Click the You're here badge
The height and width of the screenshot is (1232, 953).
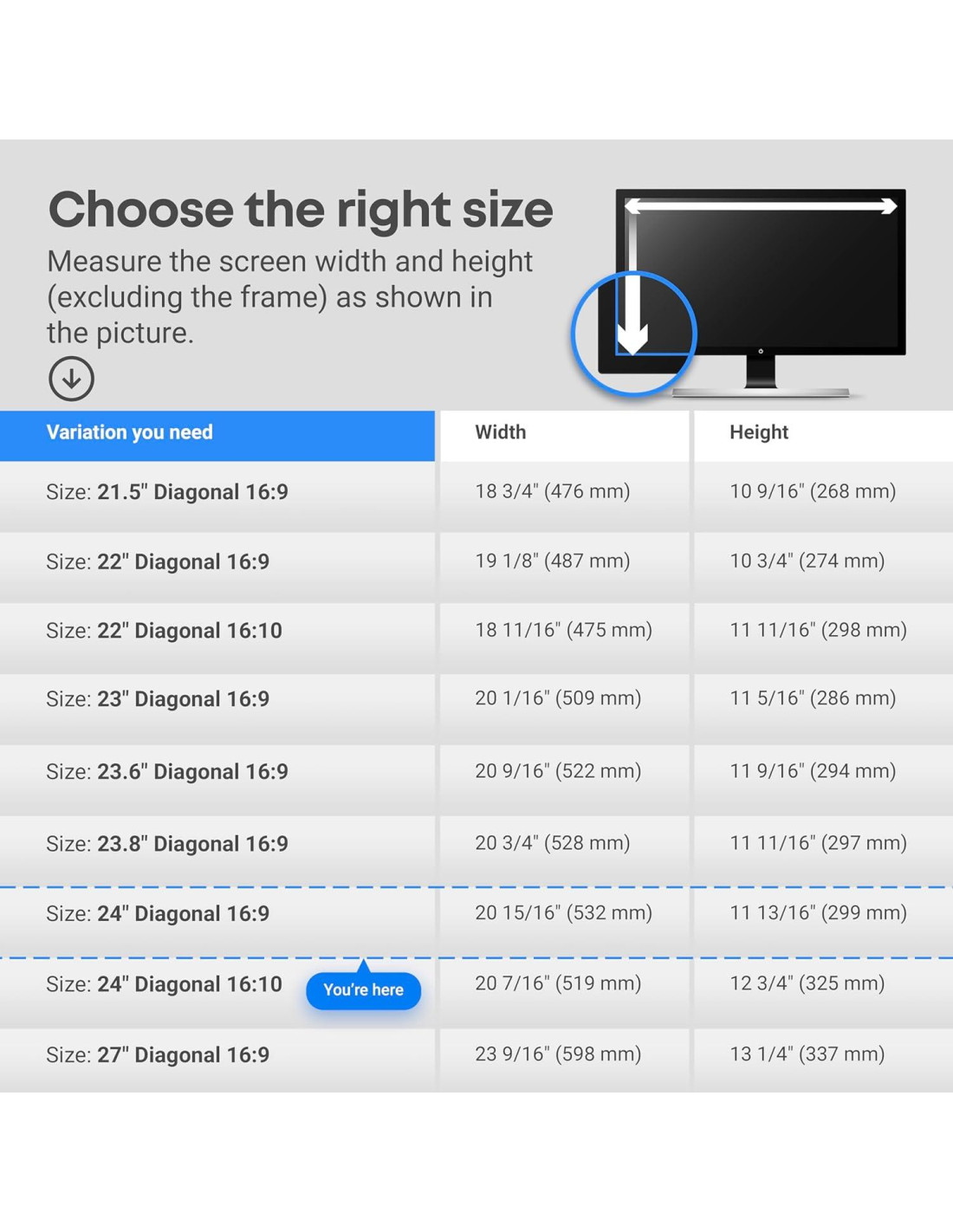363,989
